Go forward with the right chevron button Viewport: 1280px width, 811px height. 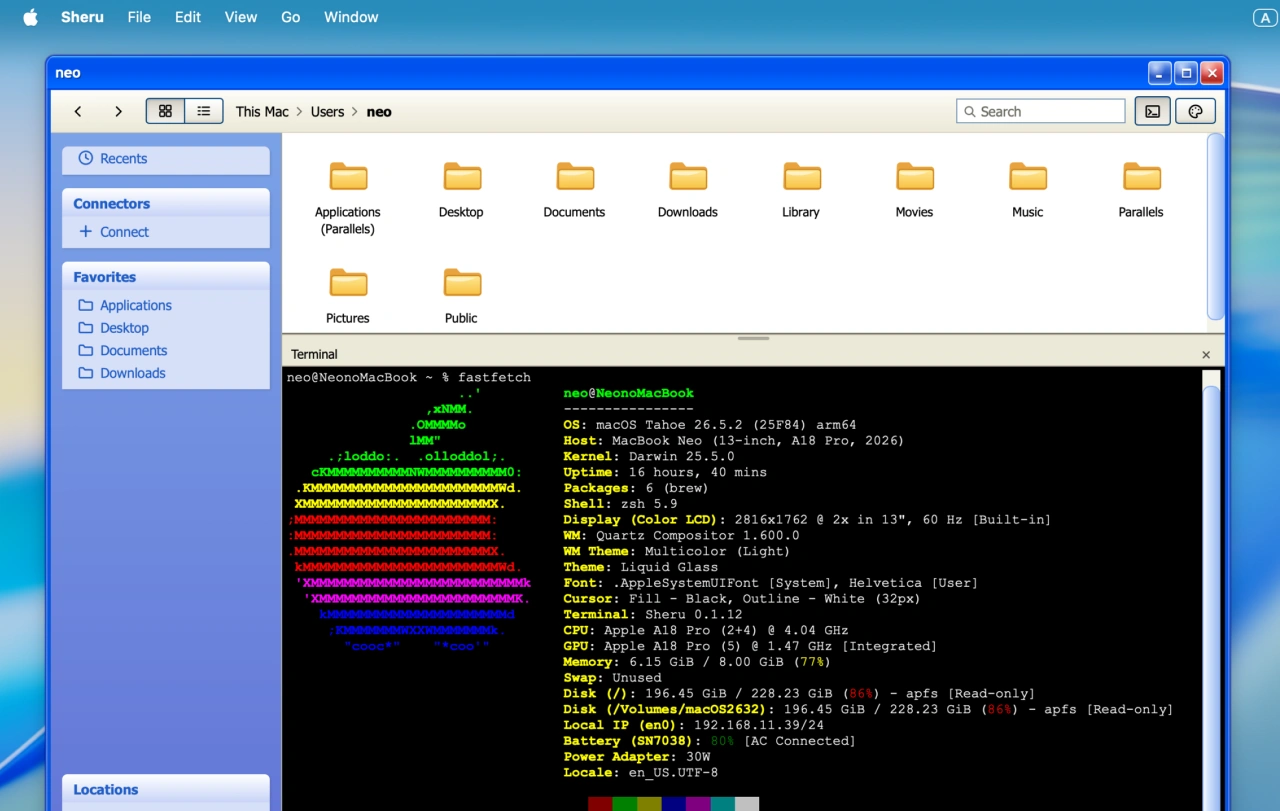tap(118, 112)
